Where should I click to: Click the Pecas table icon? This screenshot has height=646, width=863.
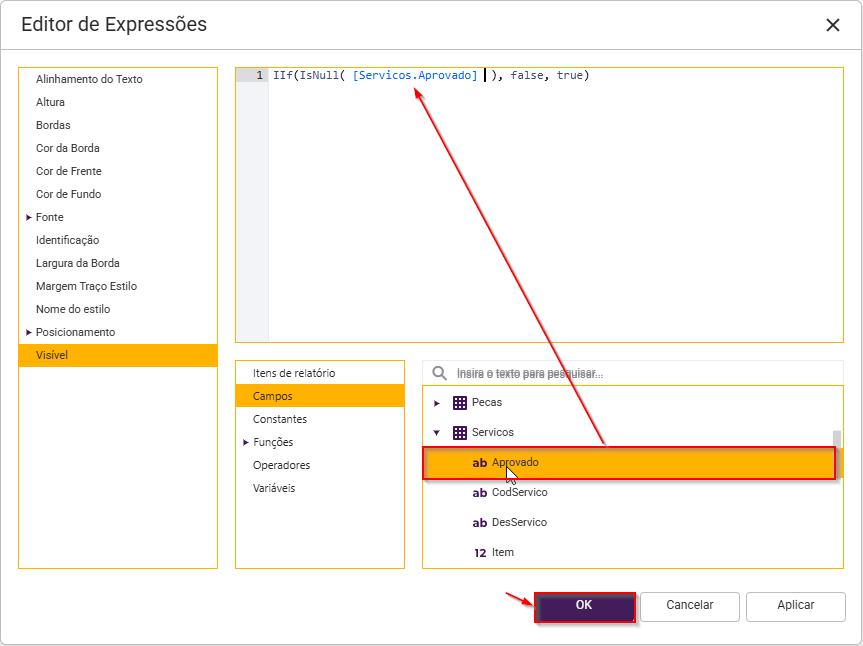pos(460,403)
